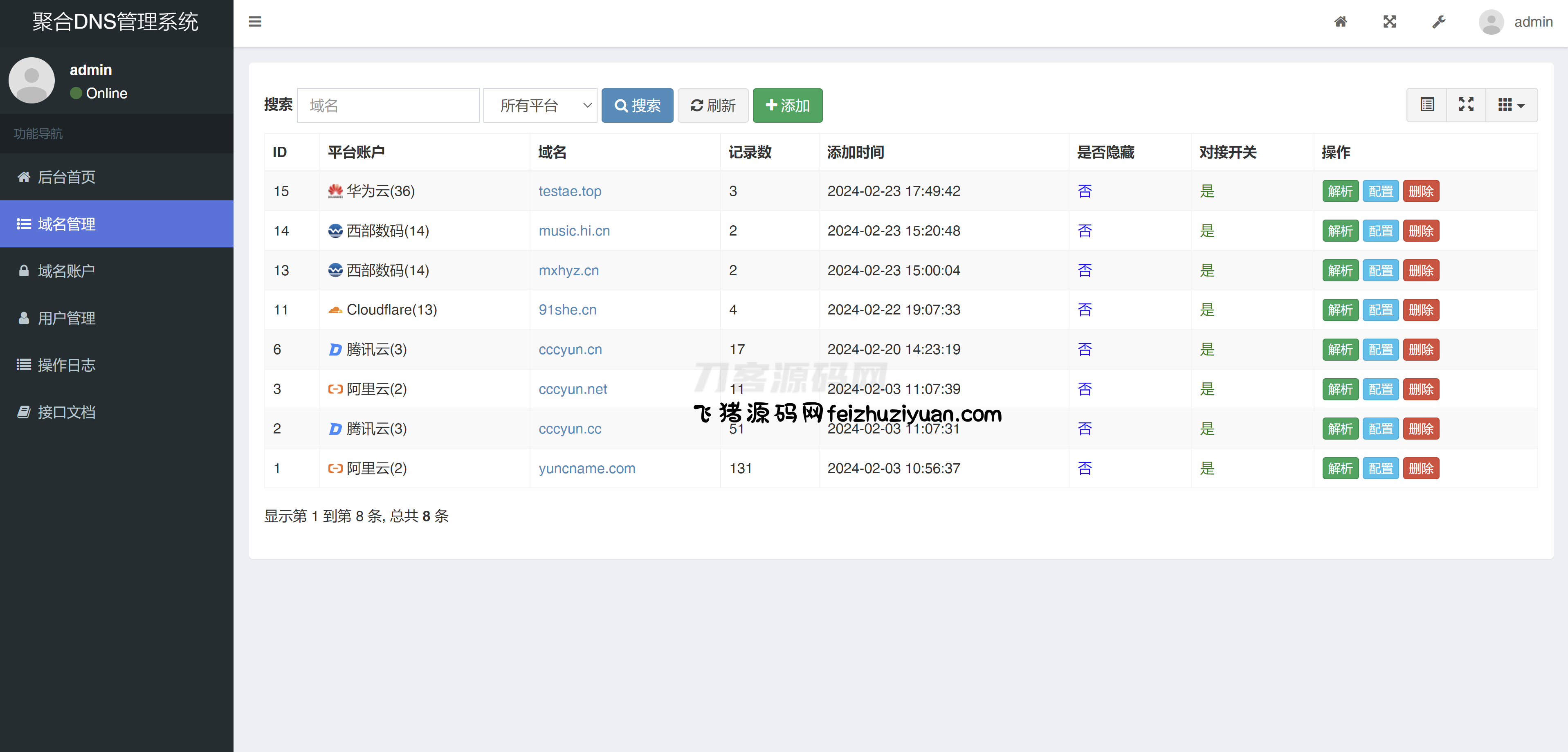Click the wrench settings icon
Viewport: 1568px width, 752px height.
pos(1438,22)
